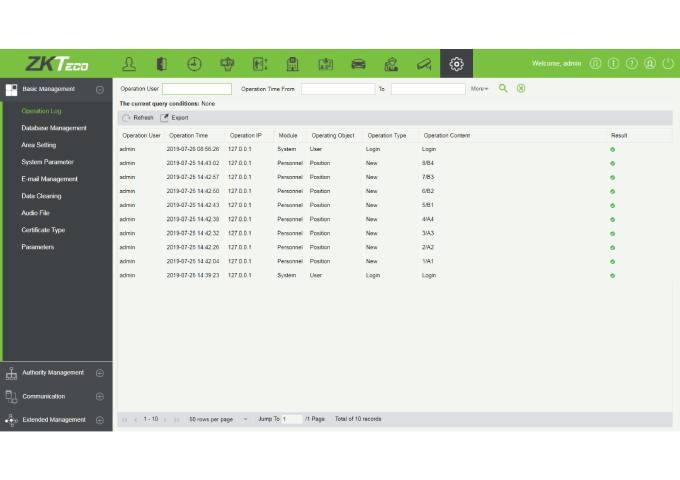
Task: Select the System gear icon
Action: [456, 64]
